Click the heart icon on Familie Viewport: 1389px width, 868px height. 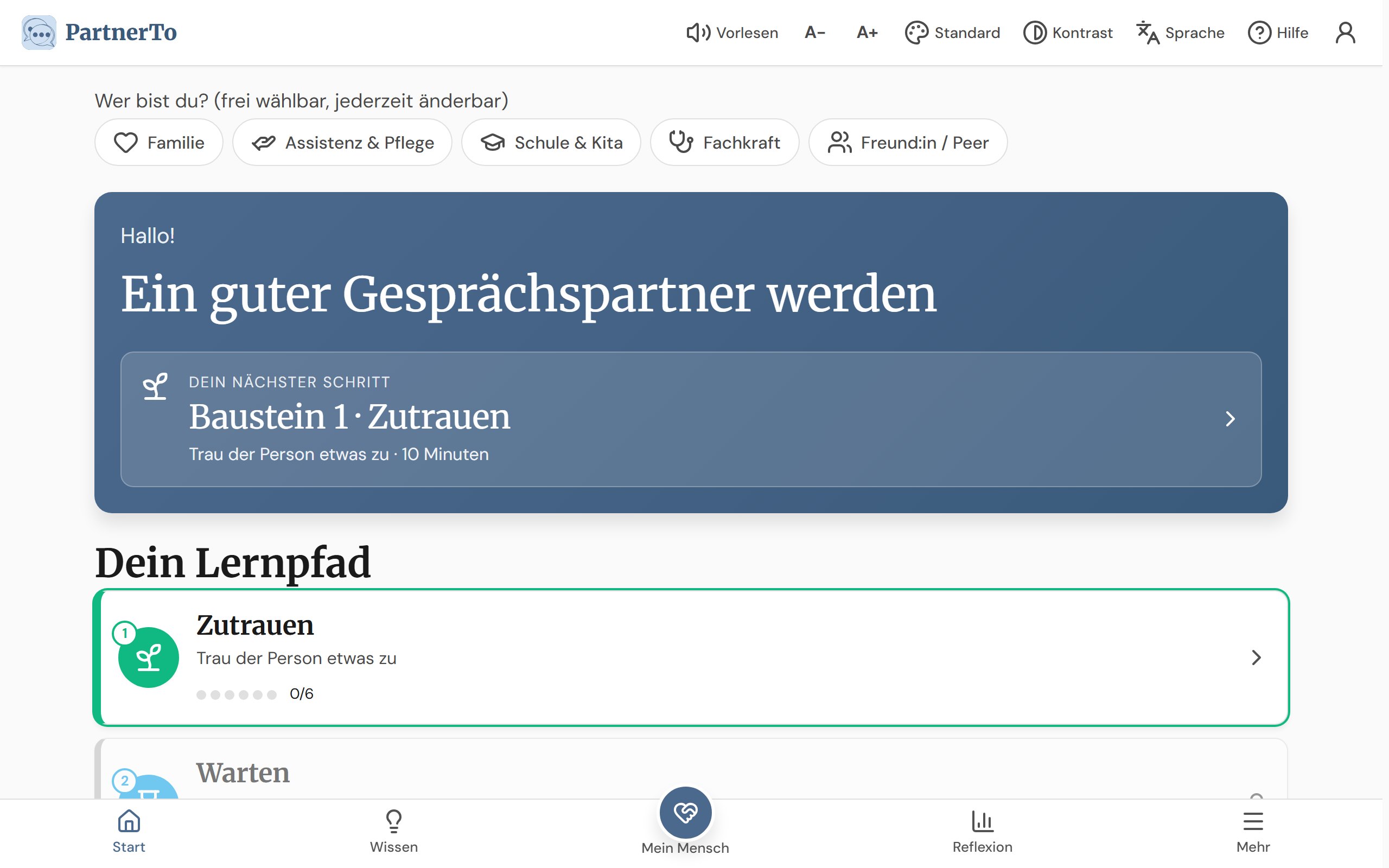[125, 142]
